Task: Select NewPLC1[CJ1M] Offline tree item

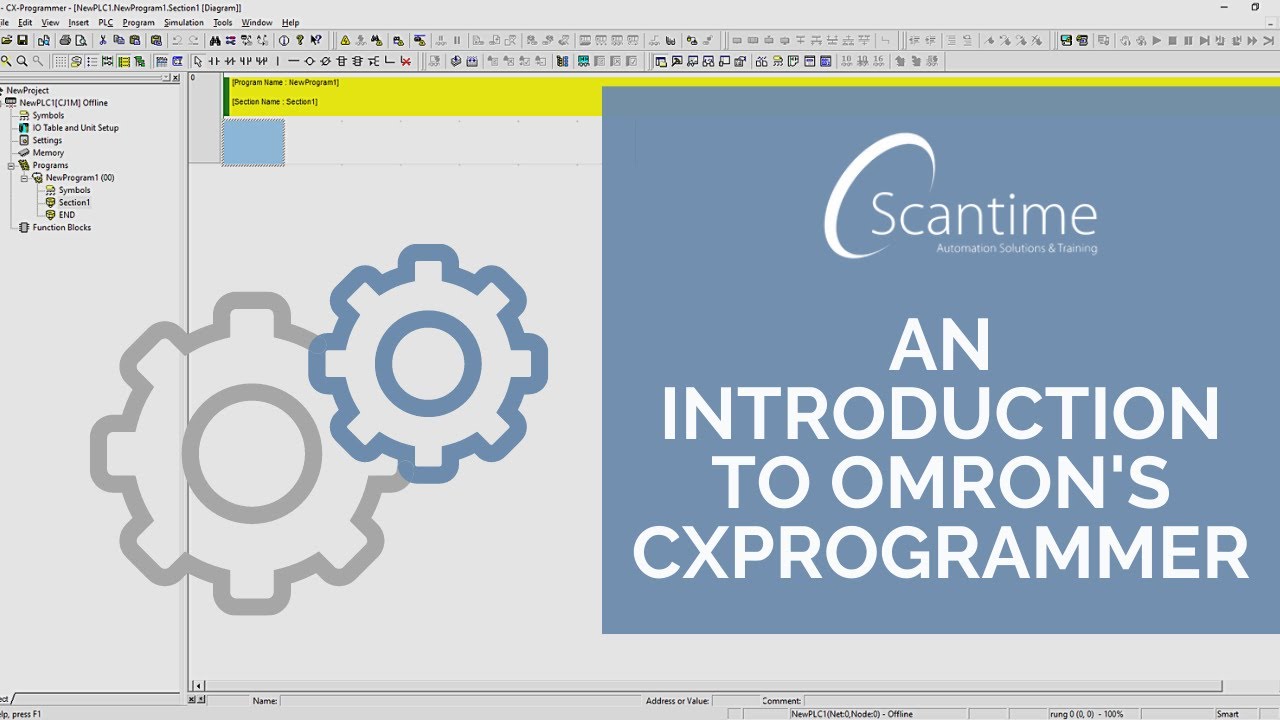Action: point(63,103)
